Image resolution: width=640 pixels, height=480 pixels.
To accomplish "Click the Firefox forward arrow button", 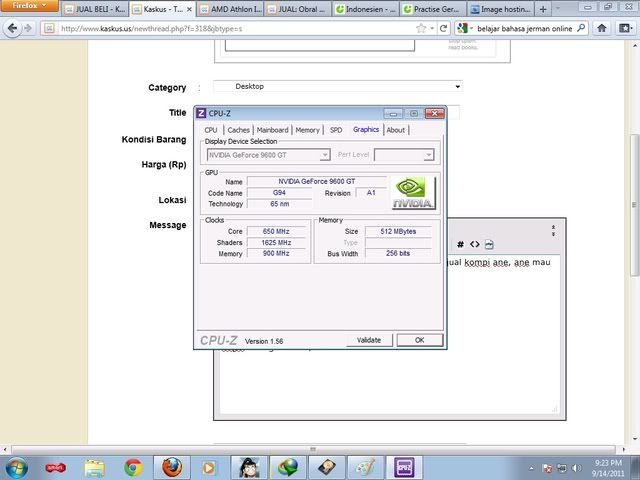I will pos(28,28).
